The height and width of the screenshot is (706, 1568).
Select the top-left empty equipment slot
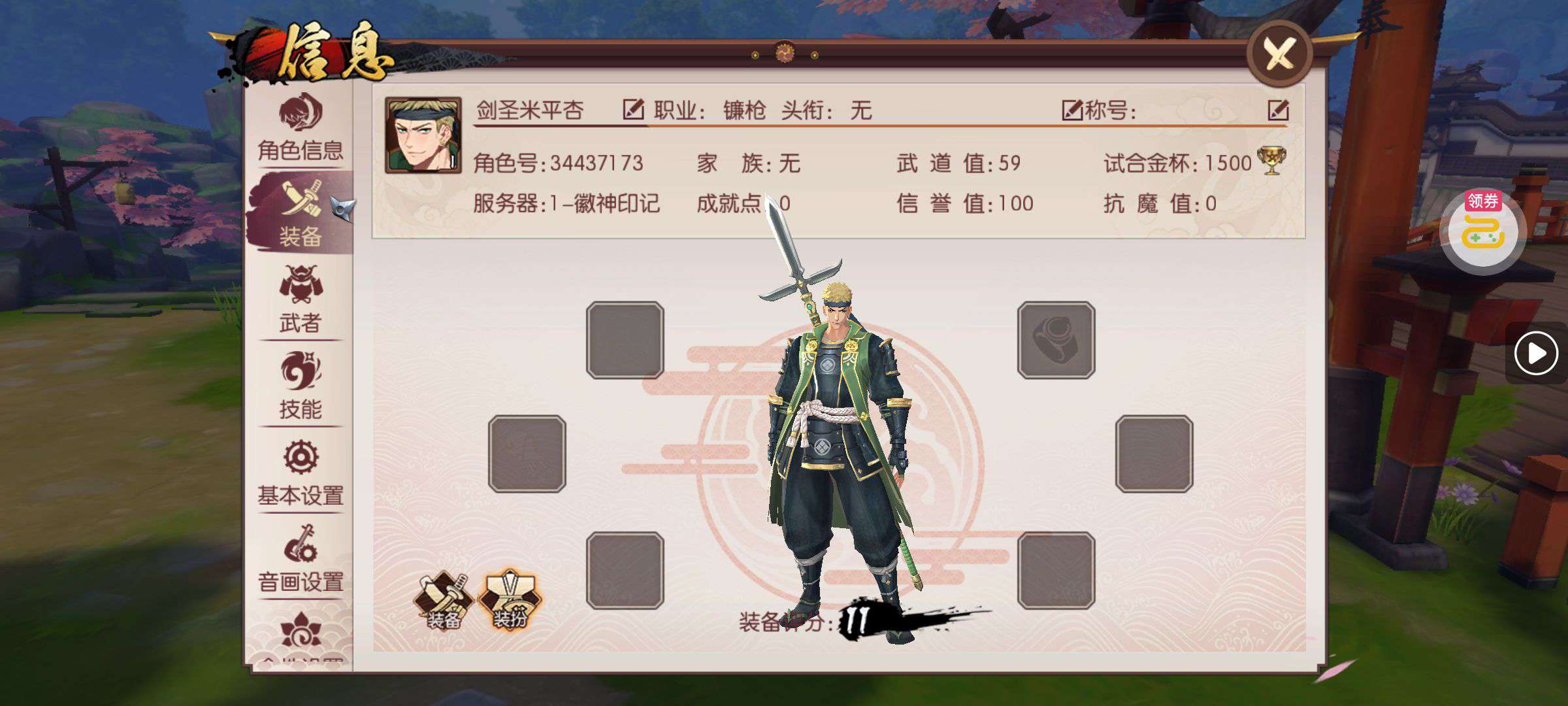click(x=625, y=340)
